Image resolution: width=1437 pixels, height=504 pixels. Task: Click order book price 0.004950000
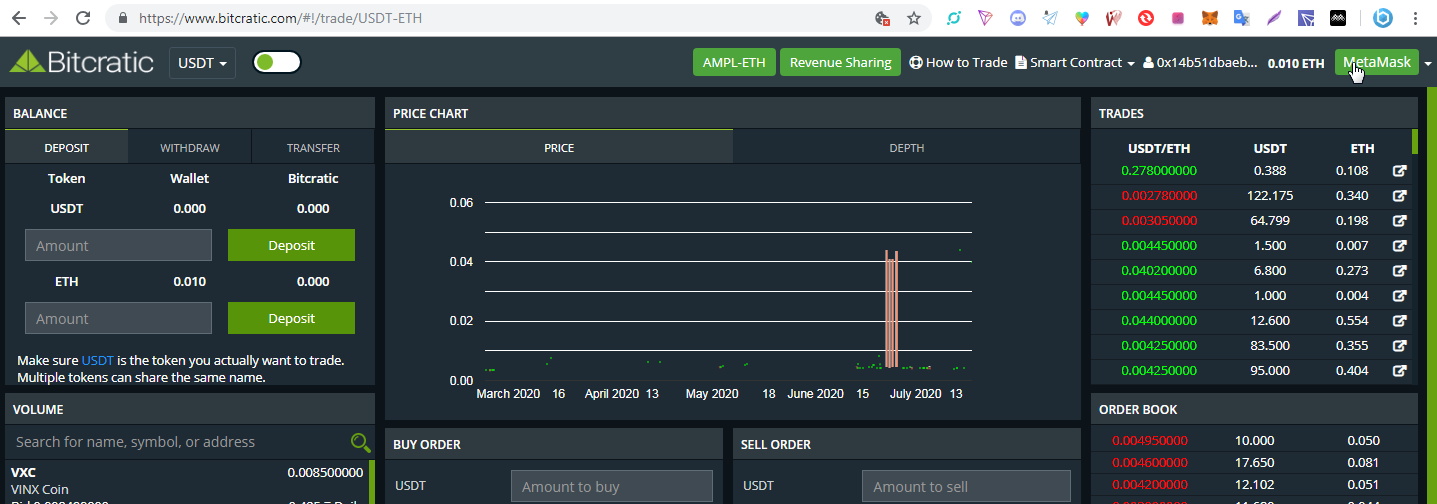[1149, 440]
